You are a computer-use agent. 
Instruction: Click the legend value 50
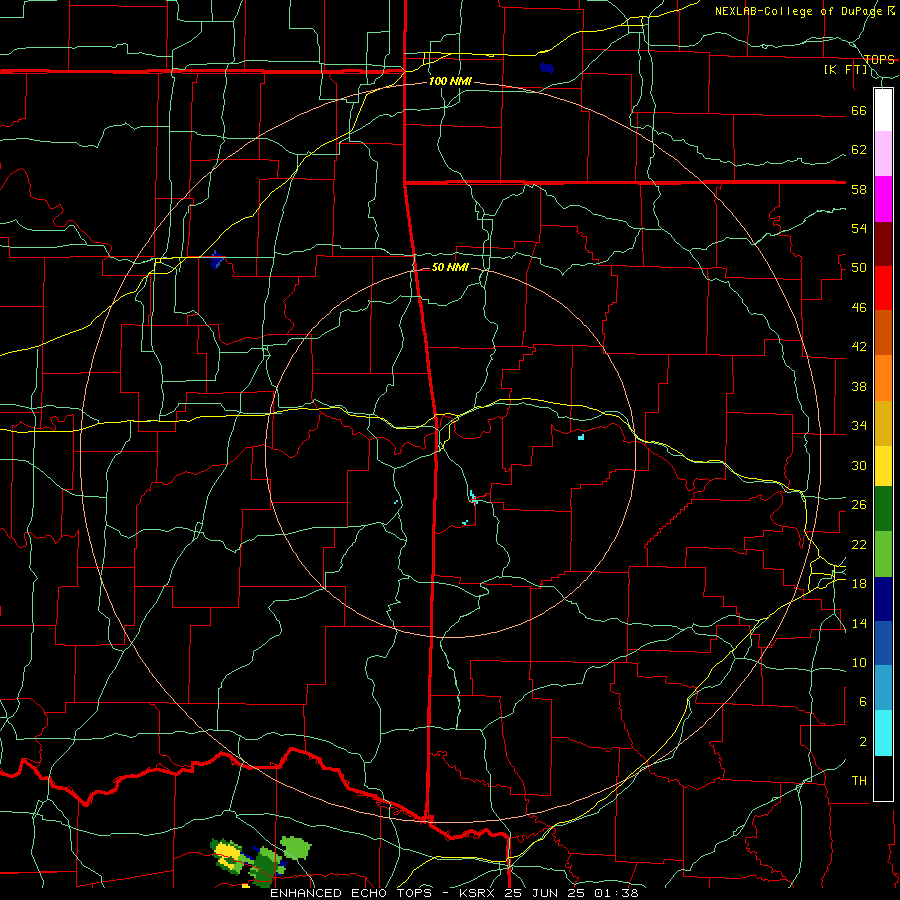[x=859, y=268]
